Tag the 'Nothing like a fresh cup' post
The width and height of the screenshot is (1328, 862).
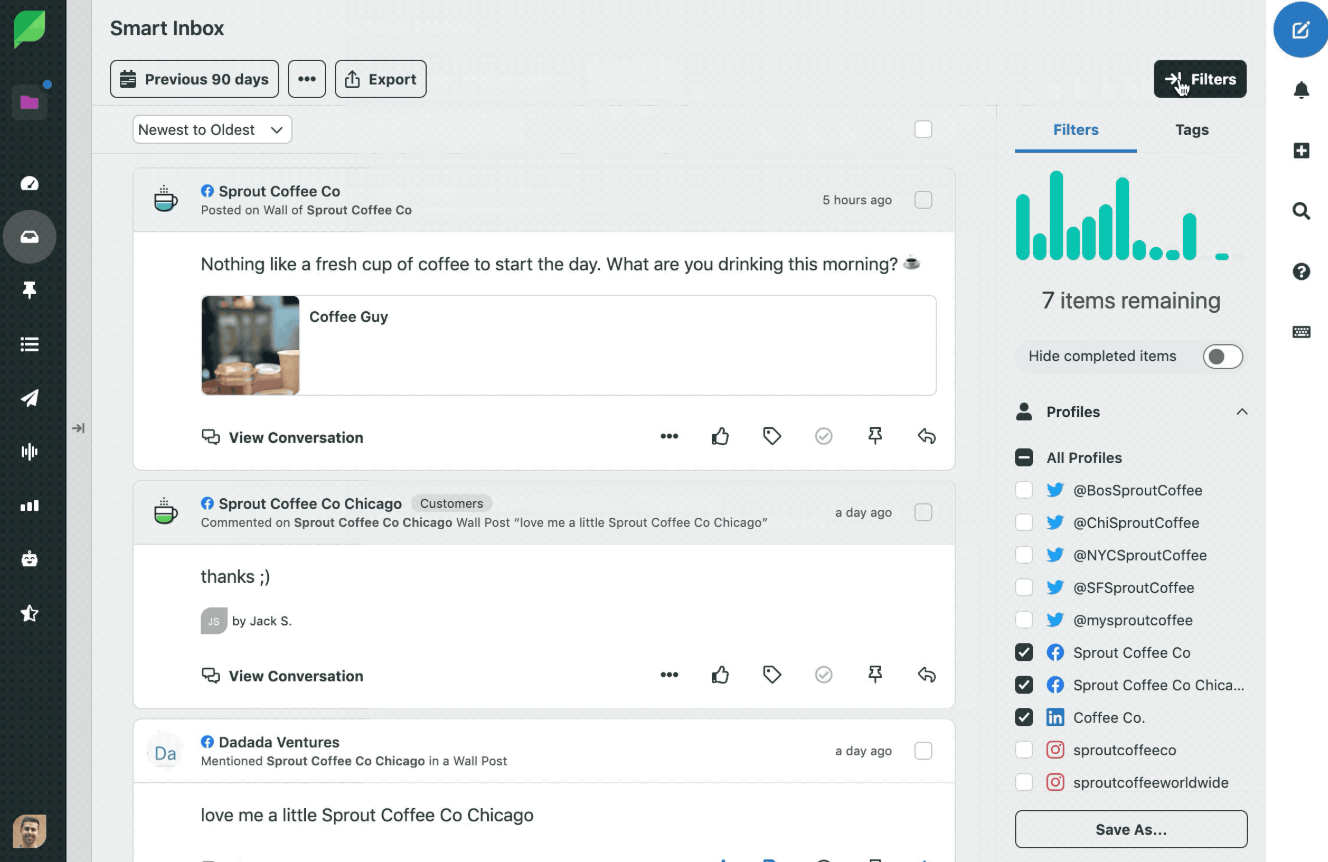pos(772,436)
